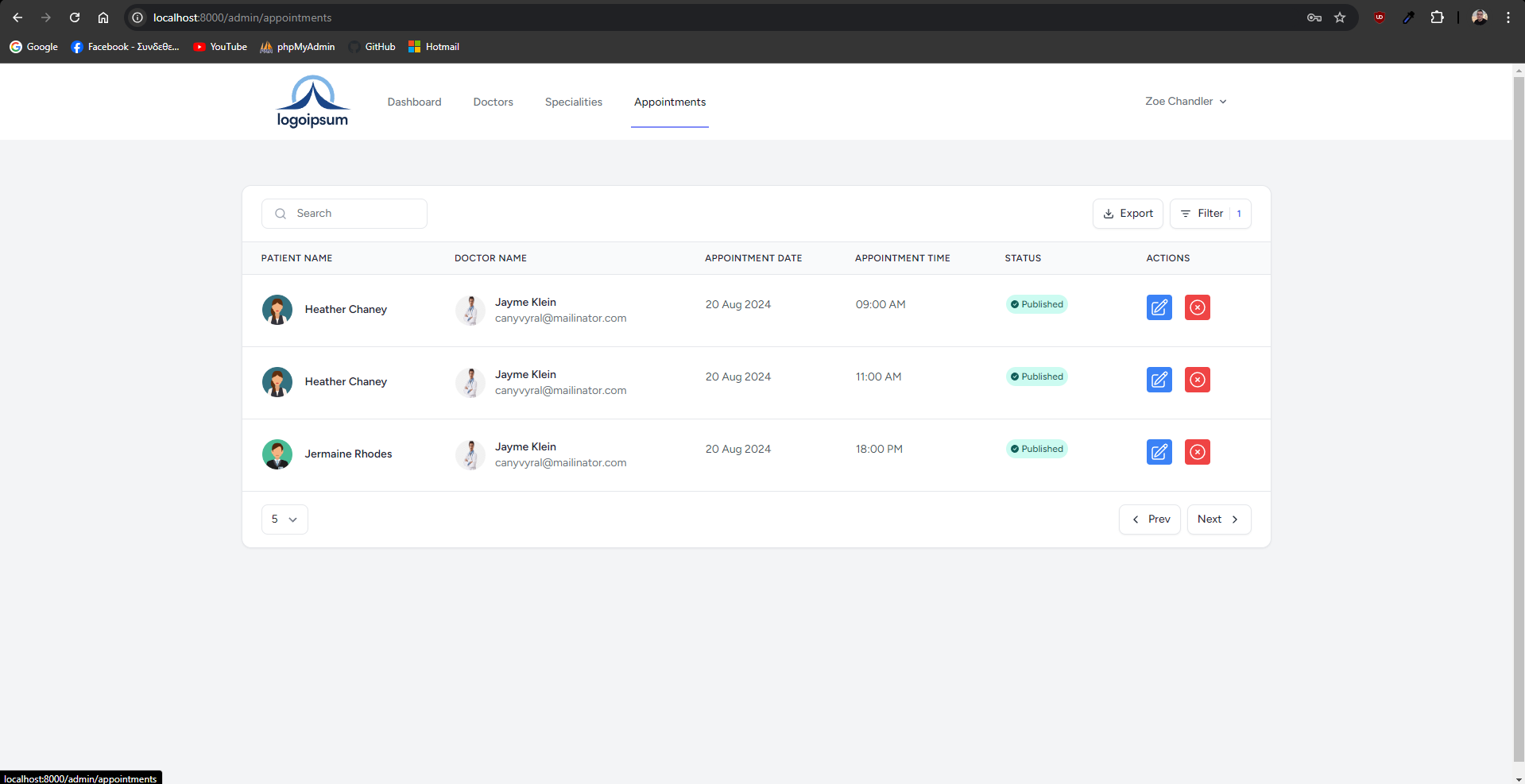Open the color picker pen extension

pos(1408,17)
